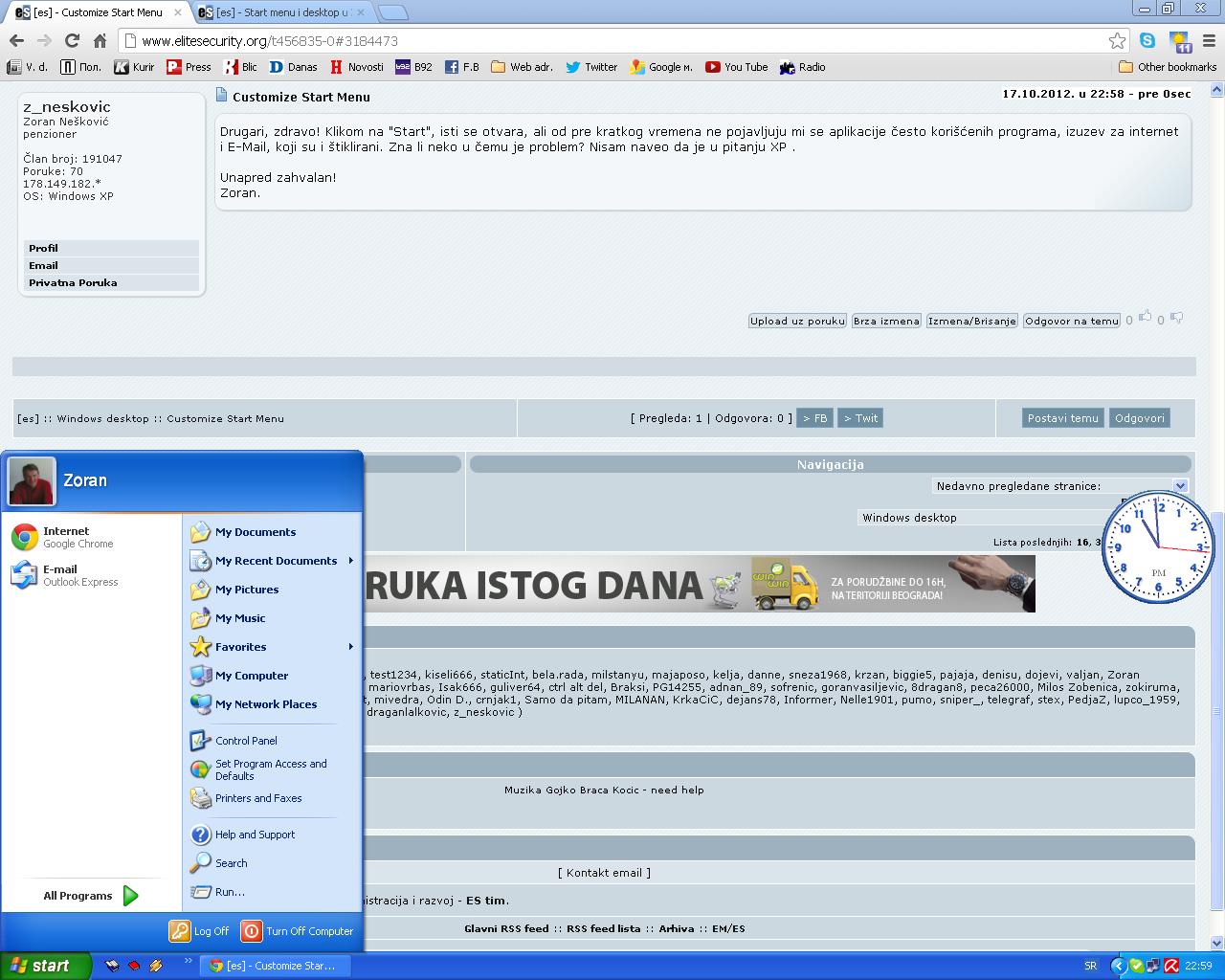This screenshot has height=980, width=1225.
Task: Click the address bar URL field
Action: [612, 41]
